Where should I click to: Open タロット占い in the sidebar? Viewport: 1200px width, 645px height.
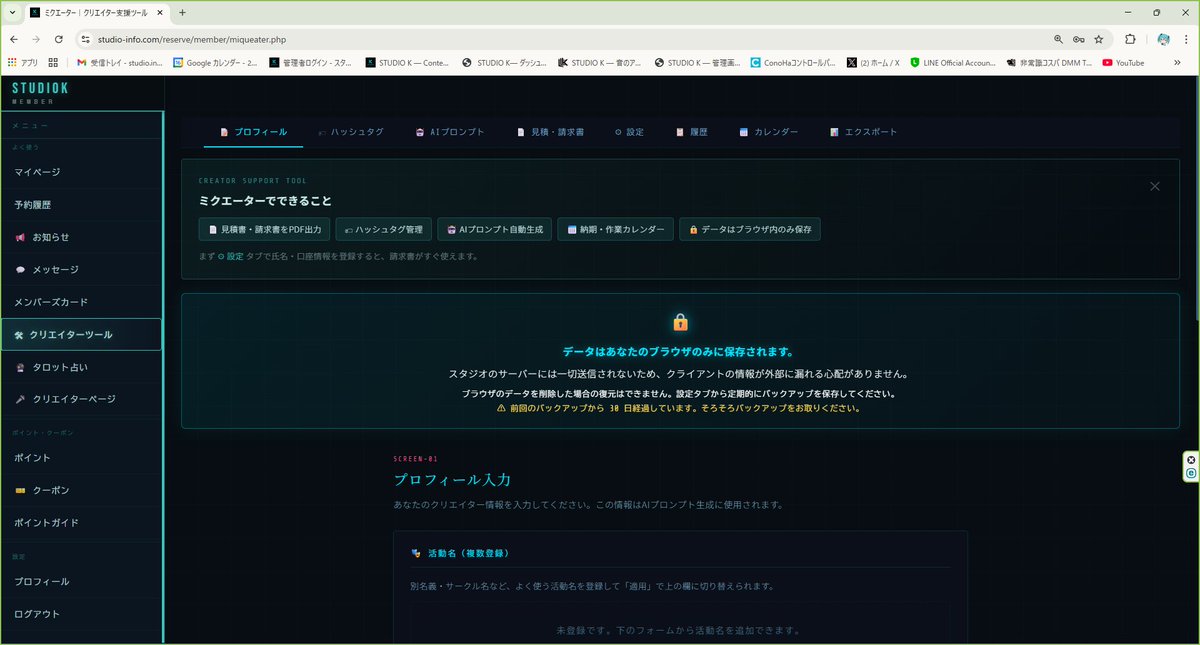[x=81, y=367]
